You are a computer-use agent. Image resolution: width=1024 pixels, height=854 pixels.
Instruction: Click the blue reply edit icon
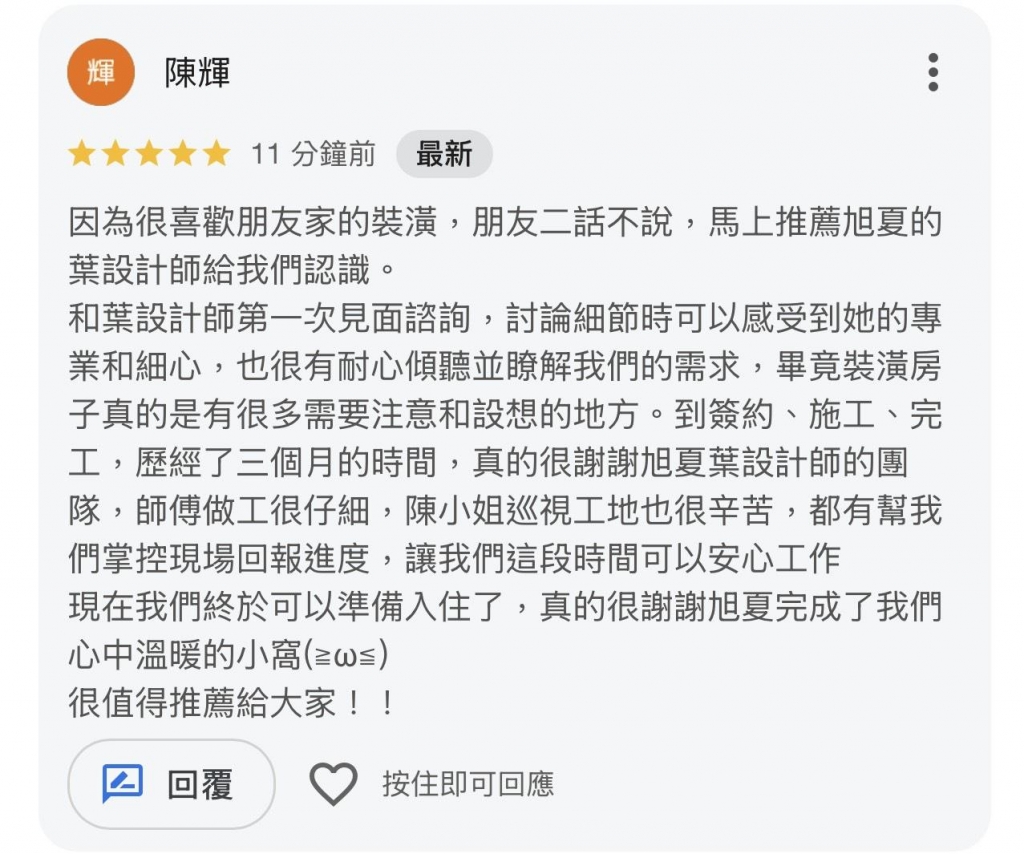pos(123,784)
